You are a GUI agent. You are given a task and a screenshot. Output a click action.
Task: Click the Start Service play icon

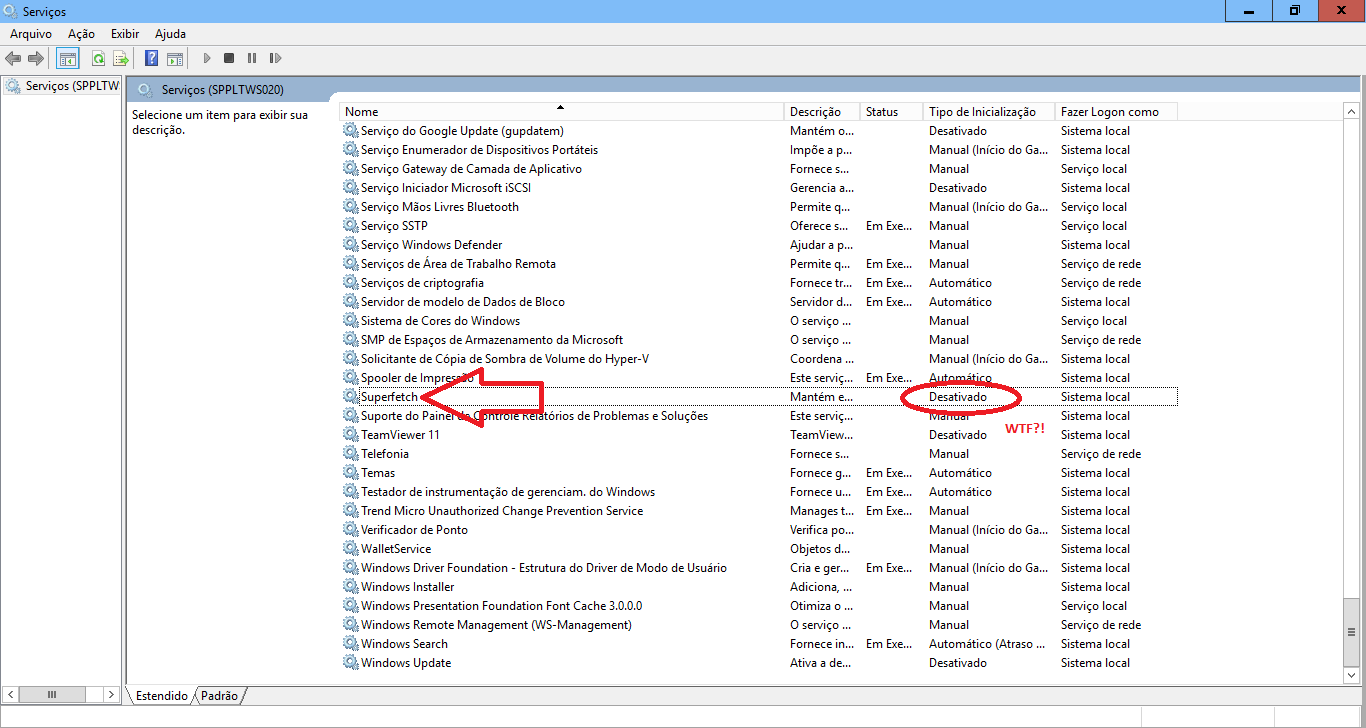207,59
